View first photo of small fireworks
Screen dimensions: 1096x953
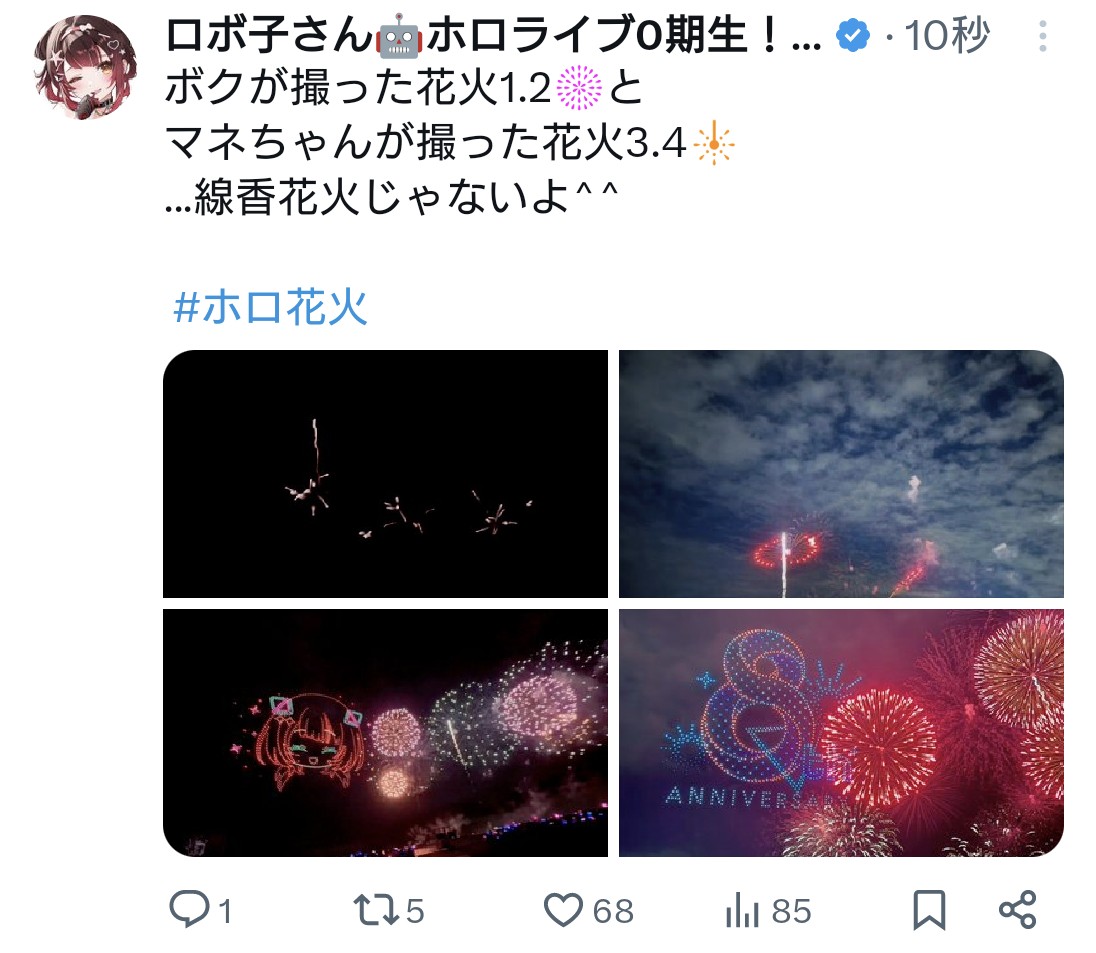click(x=385, y=474)
